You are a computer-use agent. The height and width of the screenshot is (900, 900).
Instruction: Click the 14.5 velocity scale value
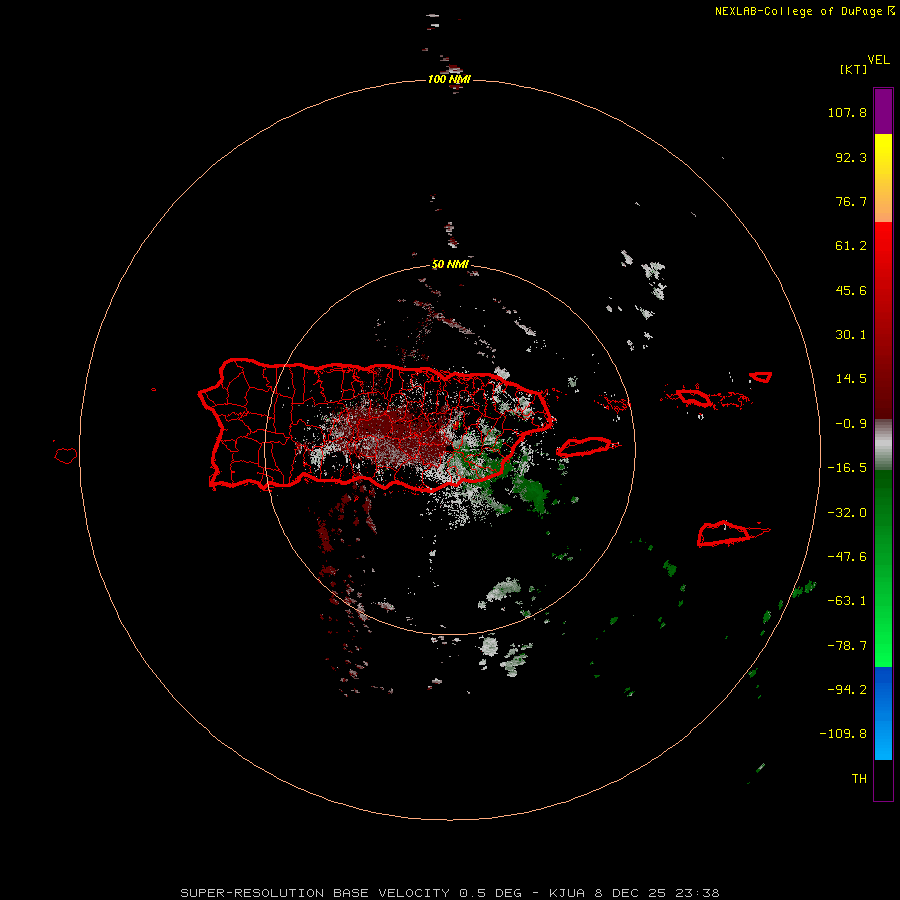pyautogui.click(x=851, y=379)
